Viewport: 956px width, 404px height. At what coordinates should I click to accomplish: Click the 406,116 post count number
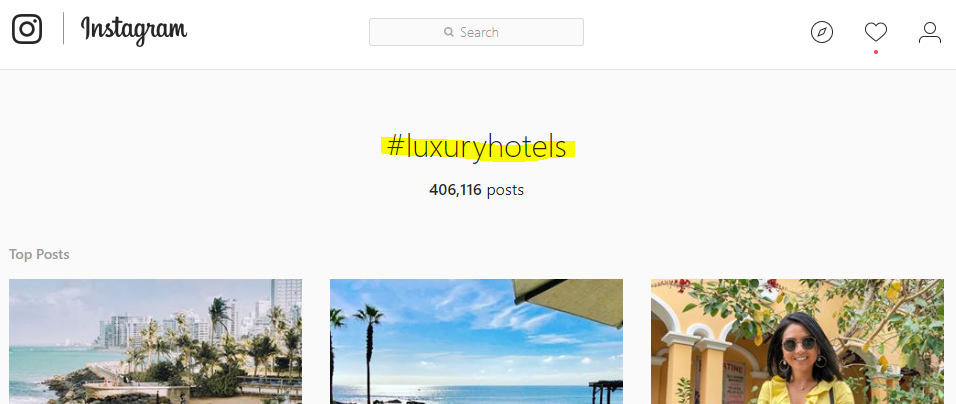tap(455, 190)
